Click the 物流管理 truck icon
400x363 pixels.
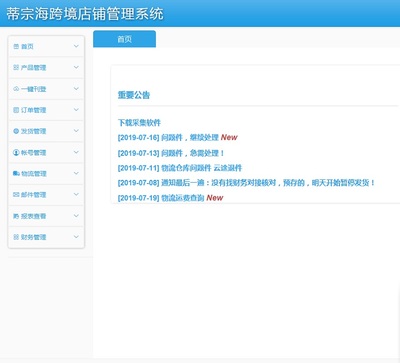pyautogui.click(x=16, y=173)
